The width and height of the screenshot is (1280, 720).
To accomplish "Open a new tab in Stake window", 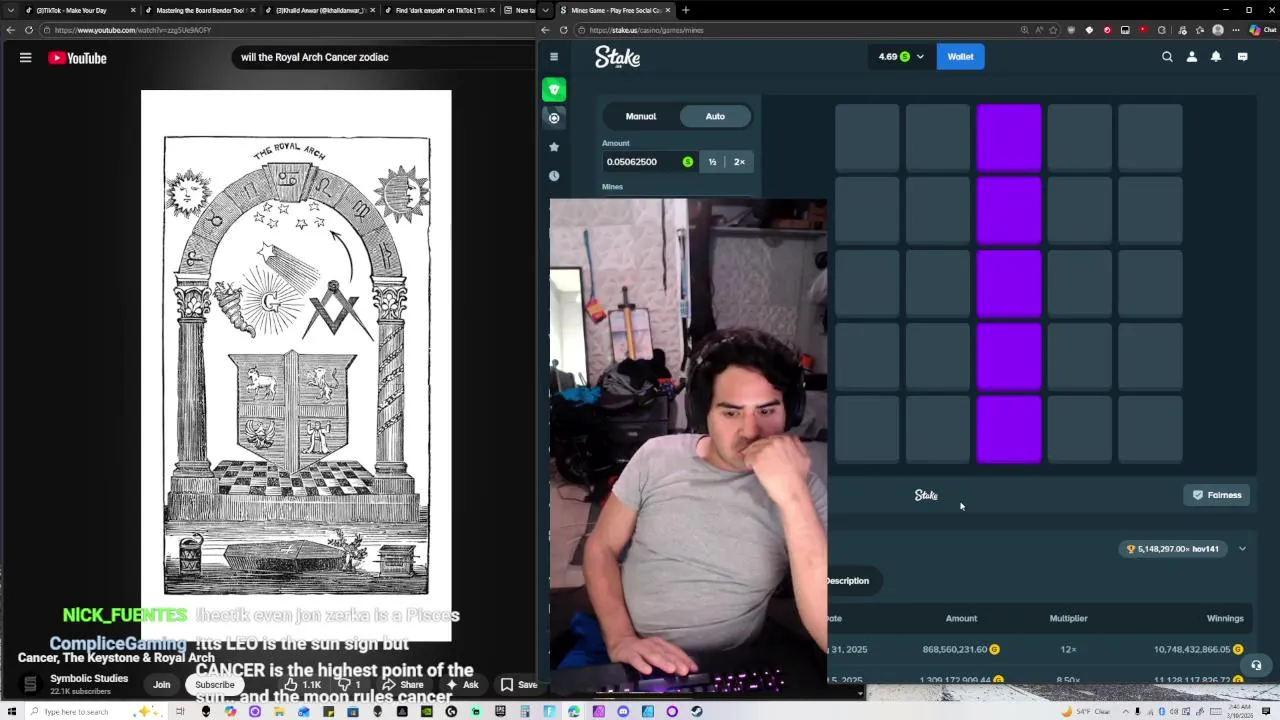I will [685, 10].
